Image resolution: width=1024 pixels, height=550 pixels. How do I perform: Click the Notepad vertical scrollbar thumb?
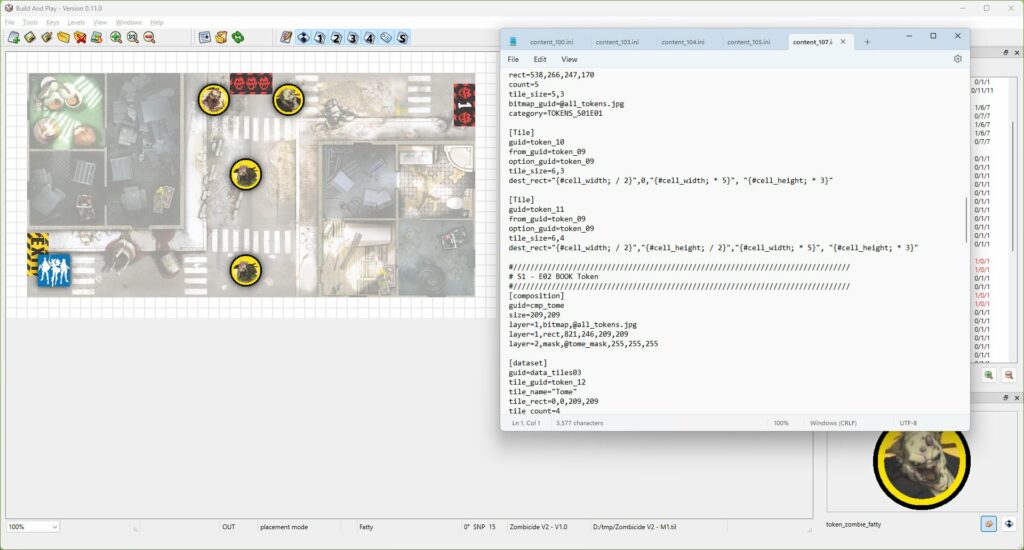pos(966,219)
